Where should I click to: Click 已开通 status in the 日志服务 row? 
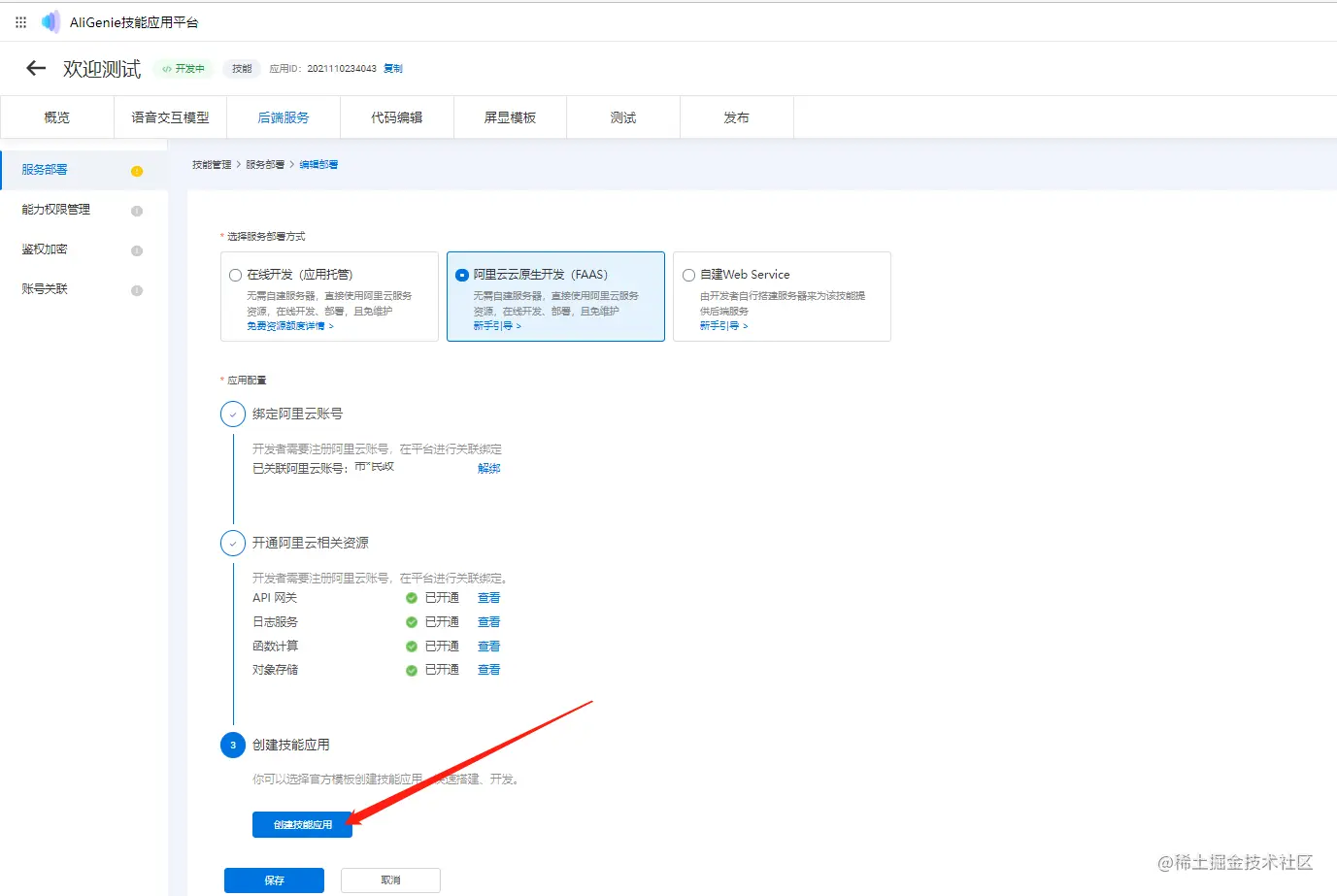point(442,622)
